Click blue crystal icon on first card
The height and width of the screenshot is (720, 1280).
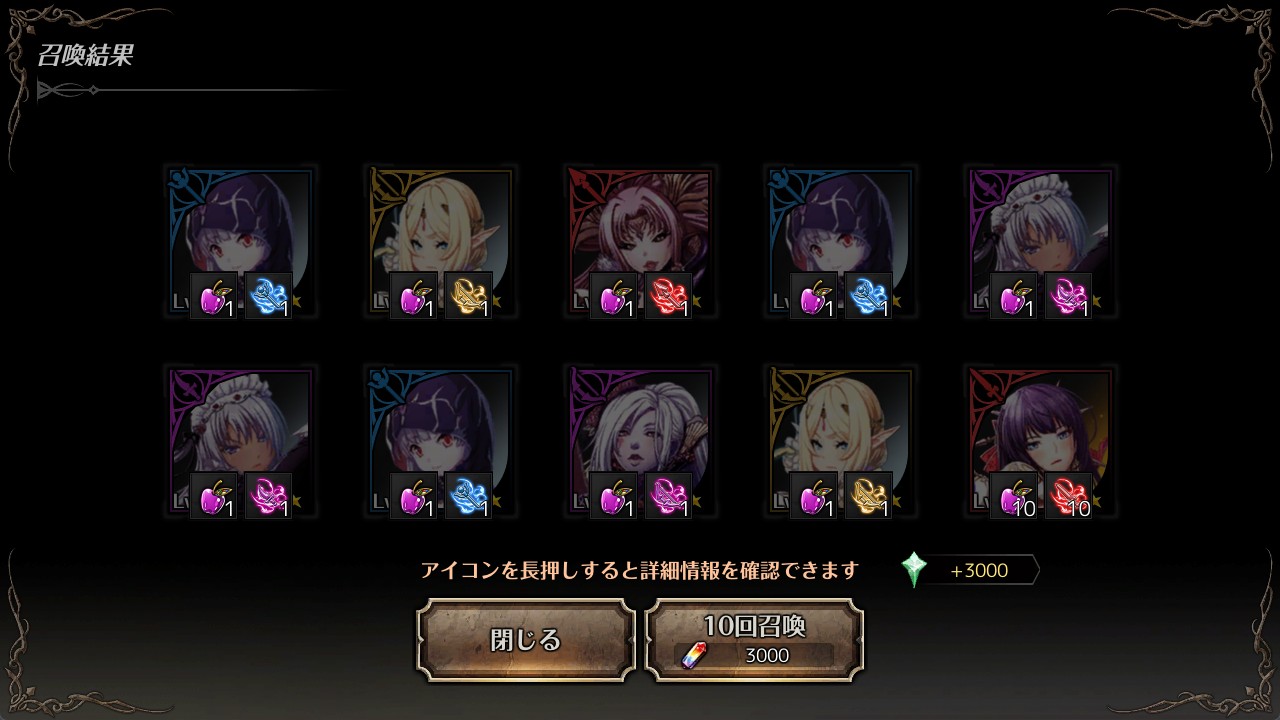(x=269, y=296)
